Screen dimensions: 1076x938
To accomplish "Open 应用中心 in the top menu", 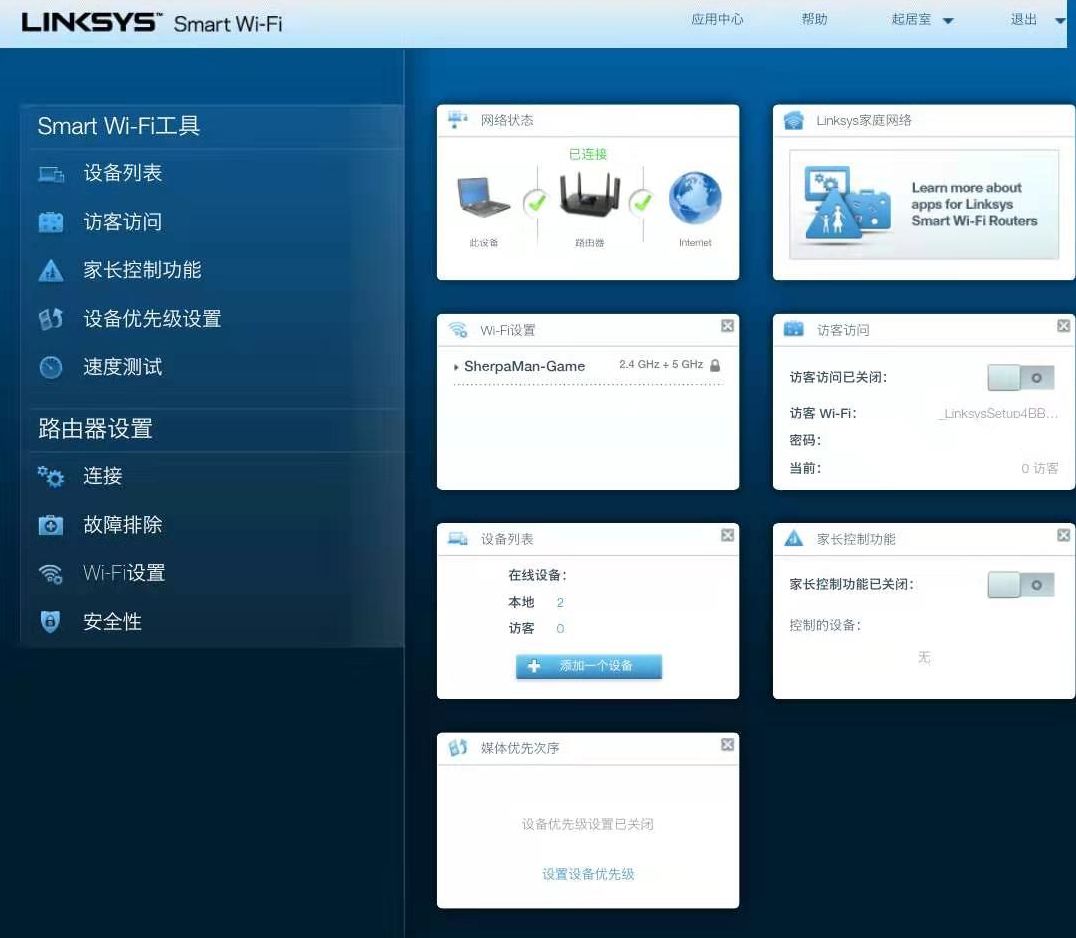I will tap(717, 19).
